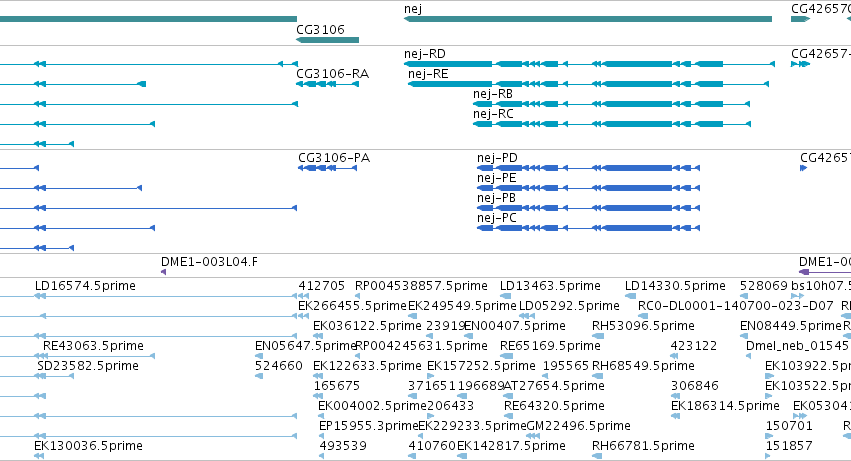Select the nej-RE transcript
This screenshot has height=461, width=851.
[x=588, y=84]
